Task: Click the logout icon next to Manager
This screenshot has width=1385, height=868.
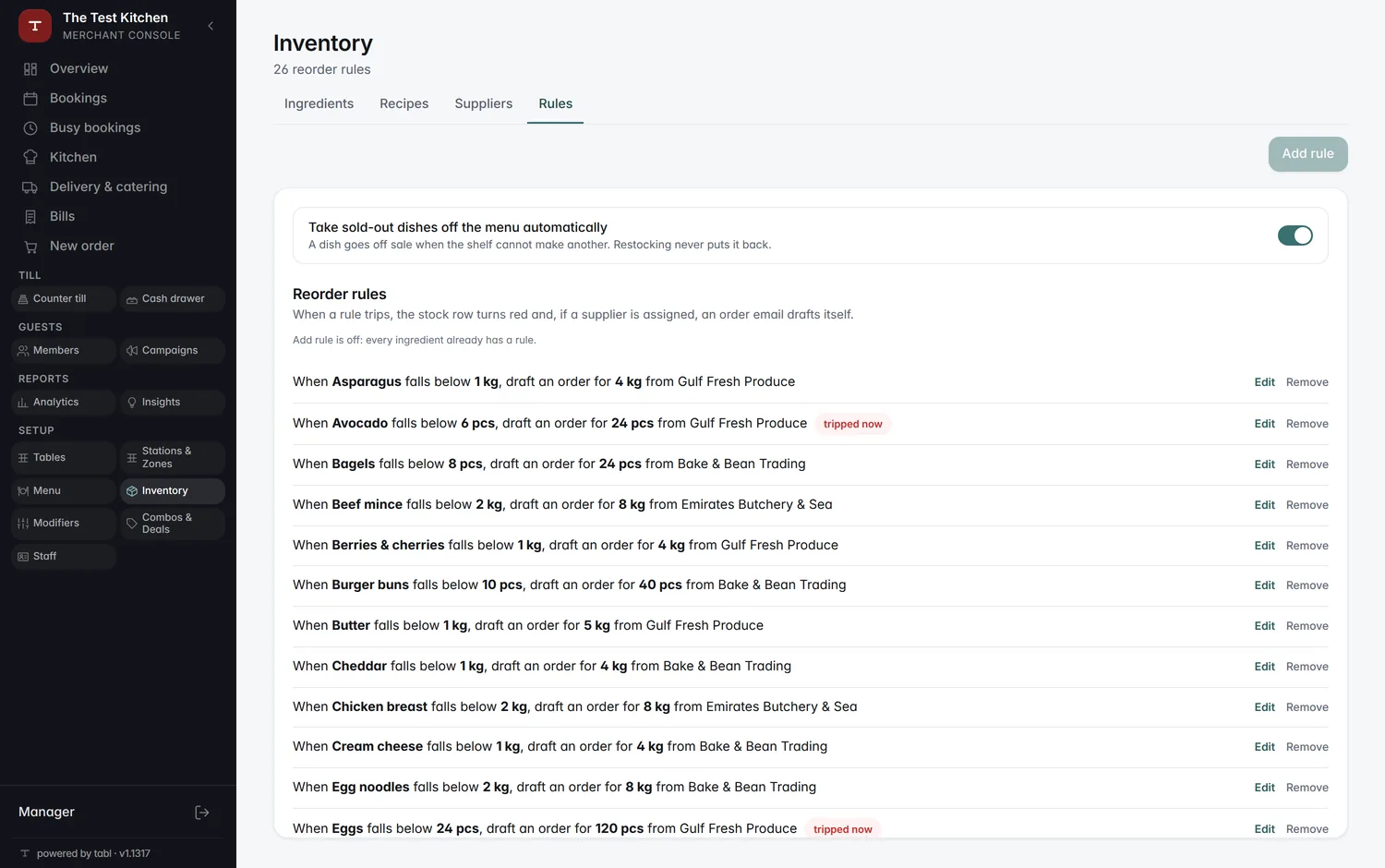Action: pos(202,813)
